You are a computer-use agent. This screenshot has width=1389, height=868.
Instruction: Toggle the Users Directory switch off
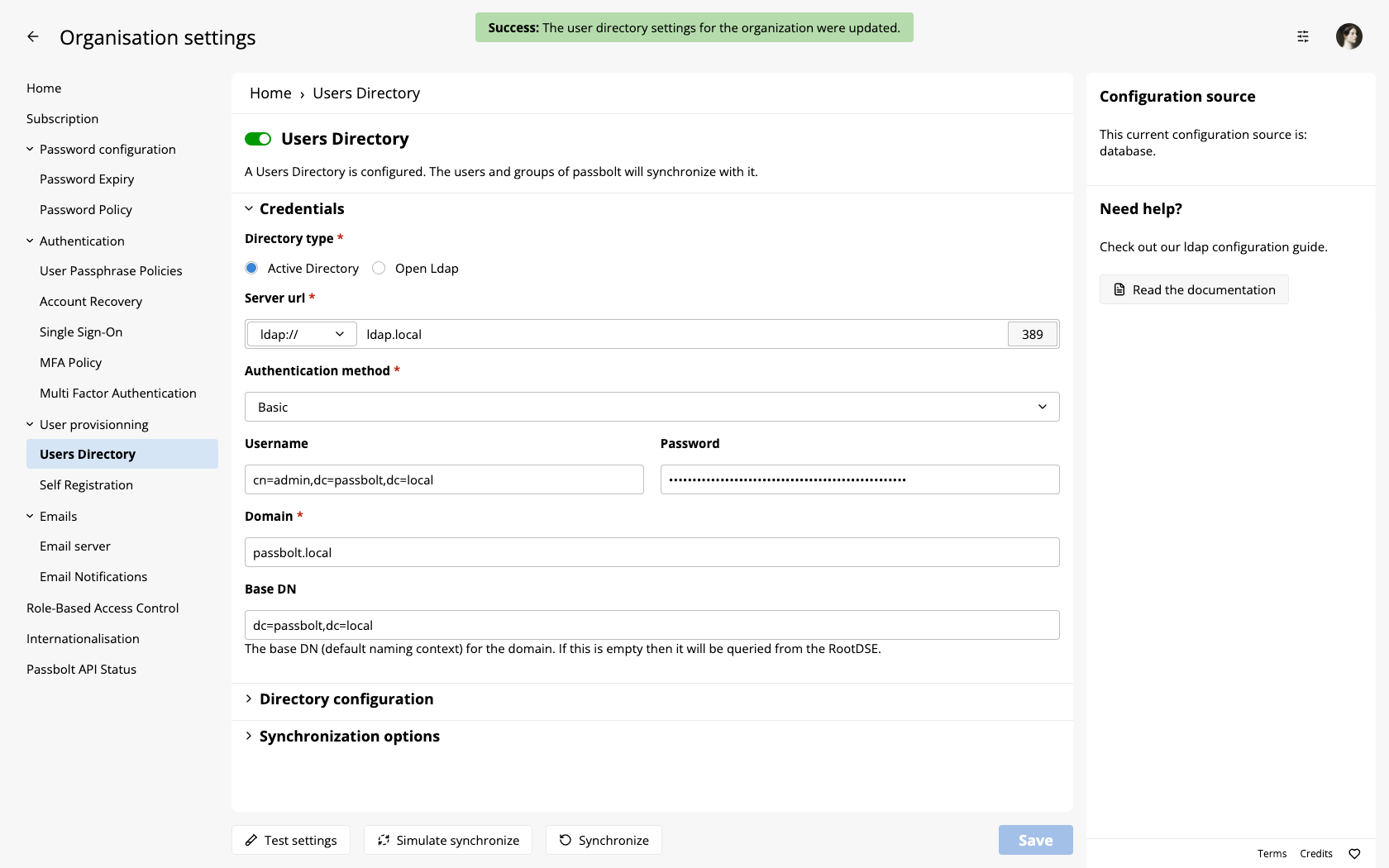(x=258, y=139)
